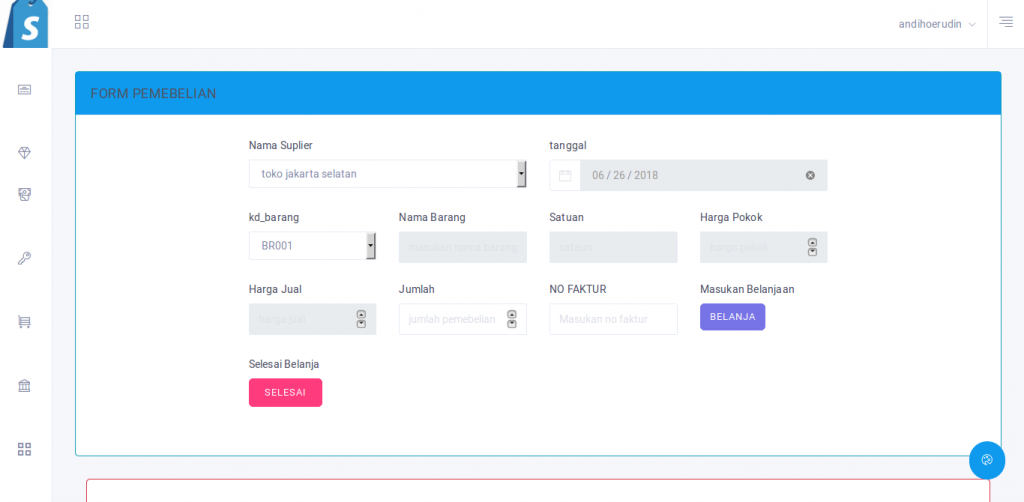Clear the tanggal date with the x icon
This screenshot has width=1024, height=502.
[x=810, y=176]
